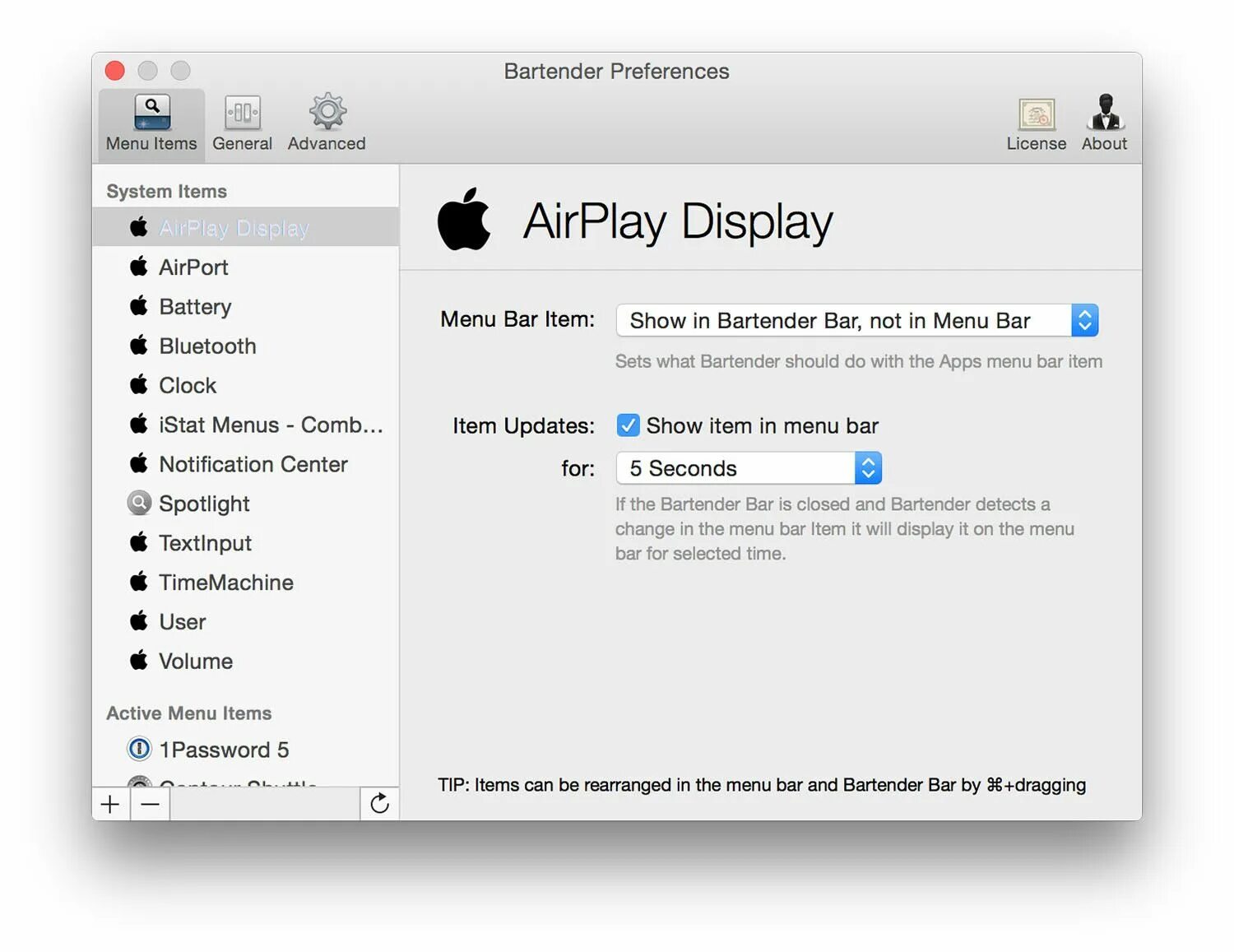Image resolution: width=1234 pixels, height=952 pixels.
Task: Click the System Items section header
Action: tap(167, 191)
